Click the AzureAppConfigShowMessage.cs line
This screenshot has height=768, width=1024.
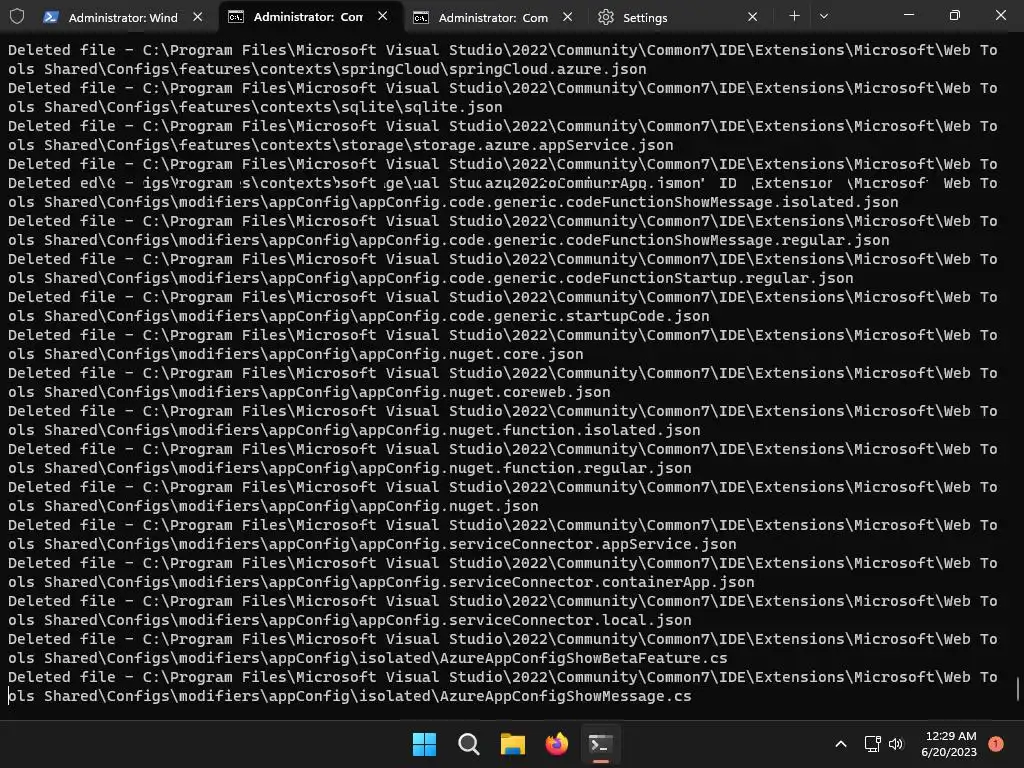pos(350,696)
